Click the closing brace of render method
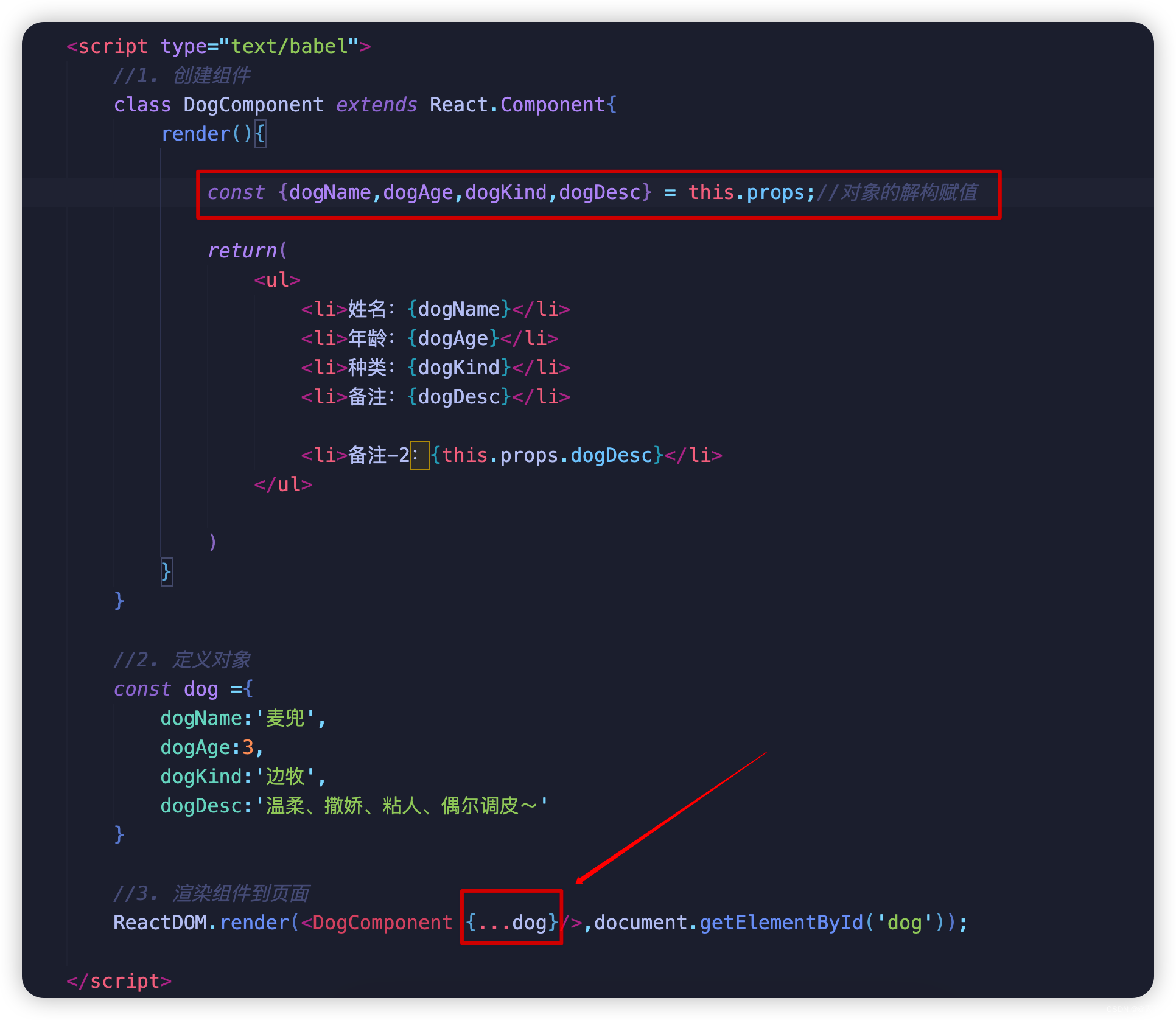The height and width of the screenshot is (1020, 1176). (166, 572)
